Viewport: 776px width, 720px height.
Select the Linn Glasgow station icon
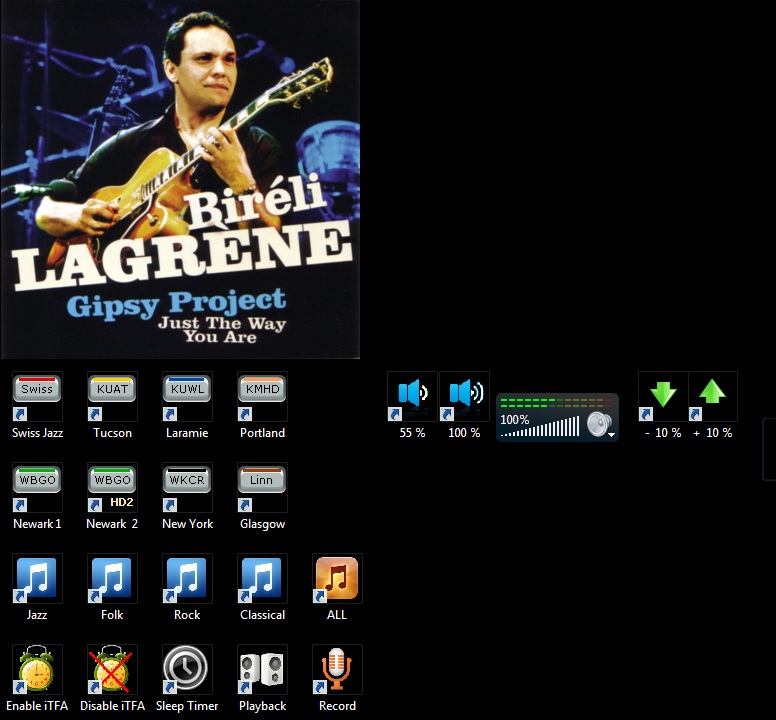(262, 487)
